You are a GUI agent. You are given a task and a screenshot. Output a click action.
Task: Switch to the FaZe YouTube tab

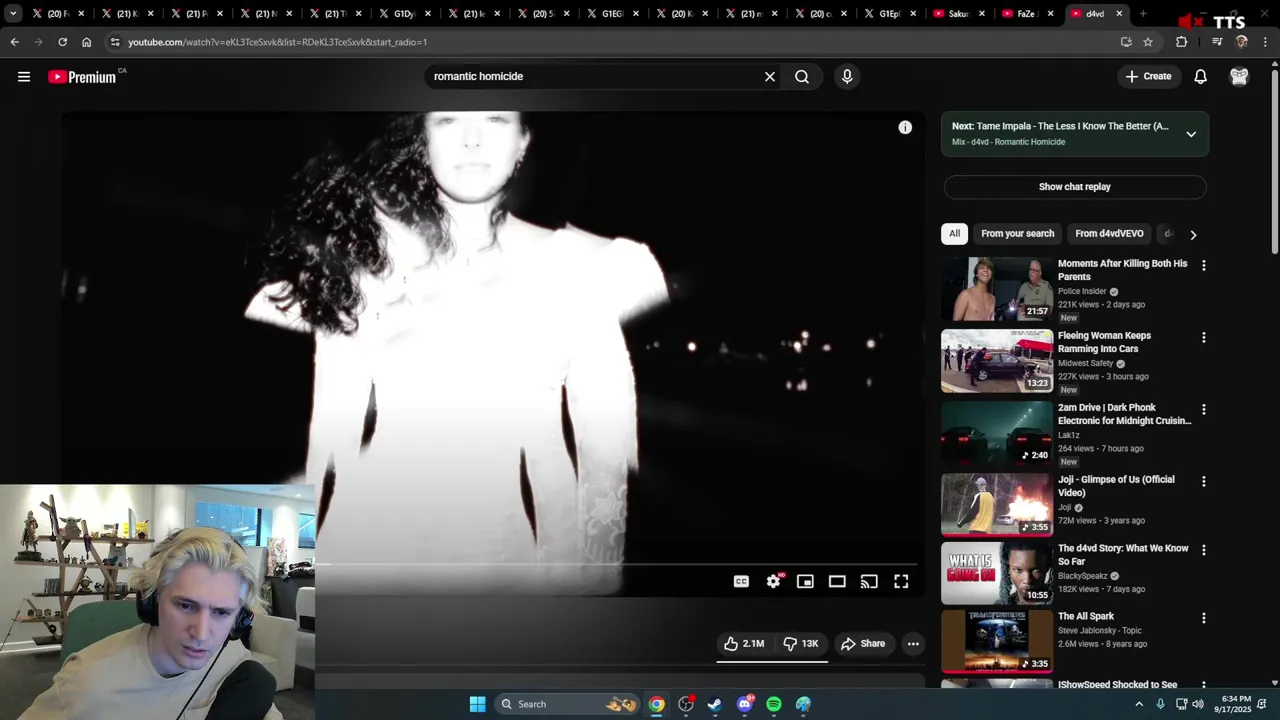[1026, 14]
